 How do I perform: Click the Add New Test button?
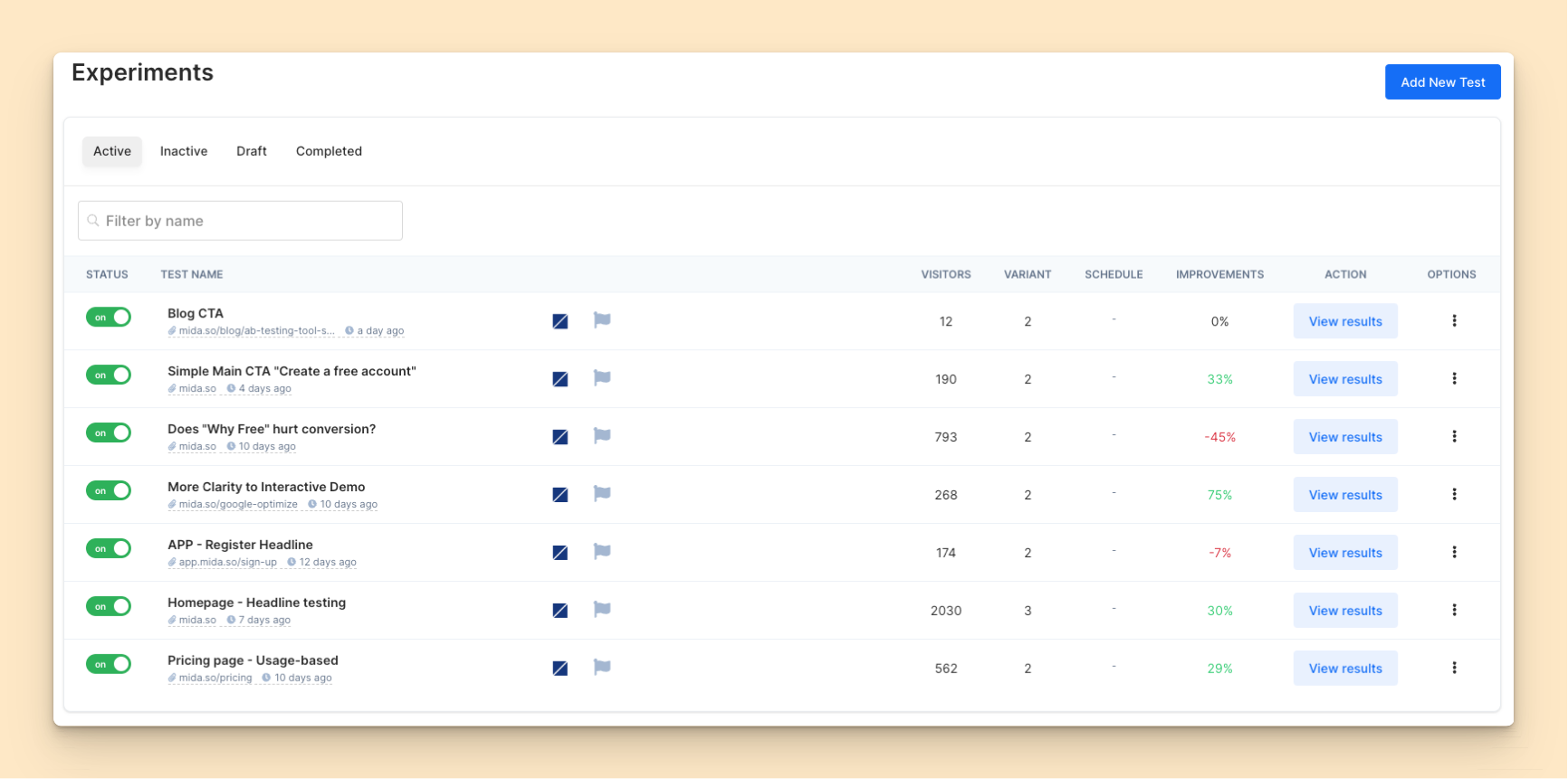pyautogui.click(x=1442, y=82)
